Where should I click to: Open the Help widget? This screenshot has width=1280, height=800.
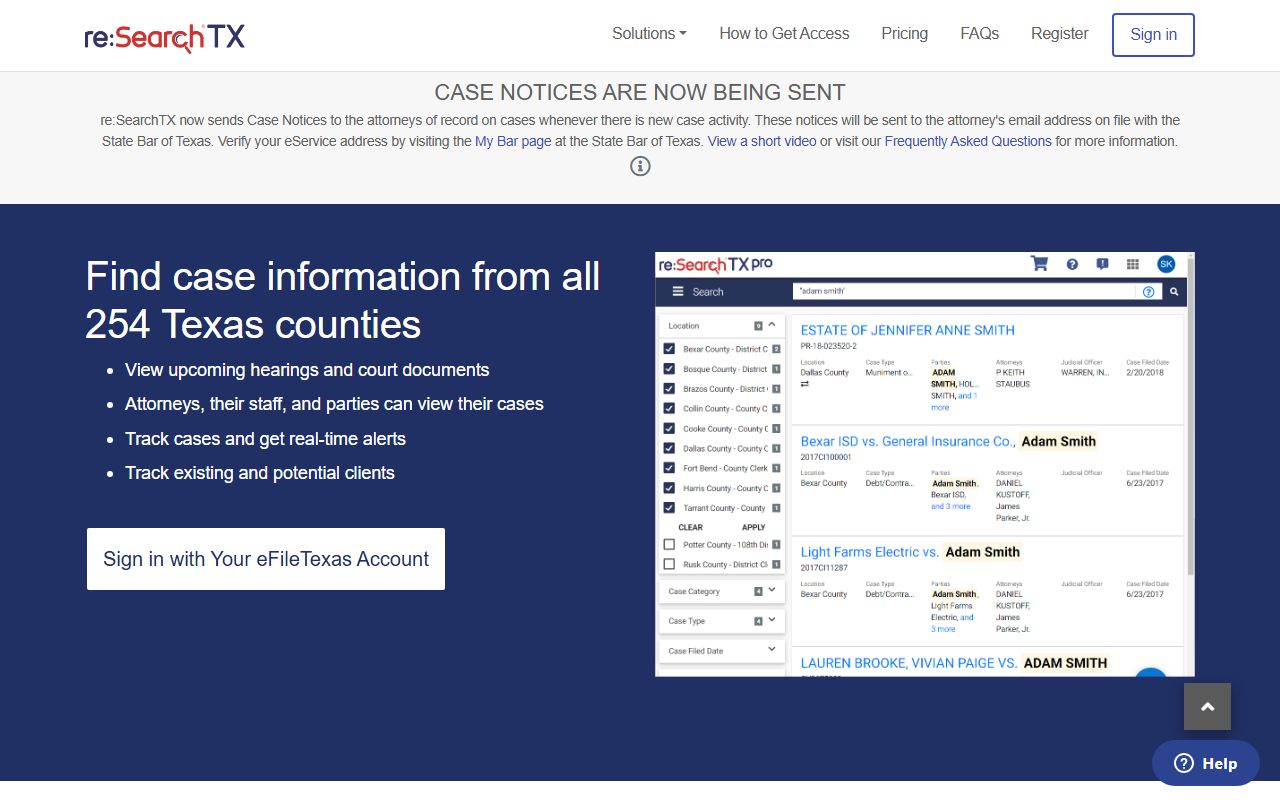(x=1206, y=763)
